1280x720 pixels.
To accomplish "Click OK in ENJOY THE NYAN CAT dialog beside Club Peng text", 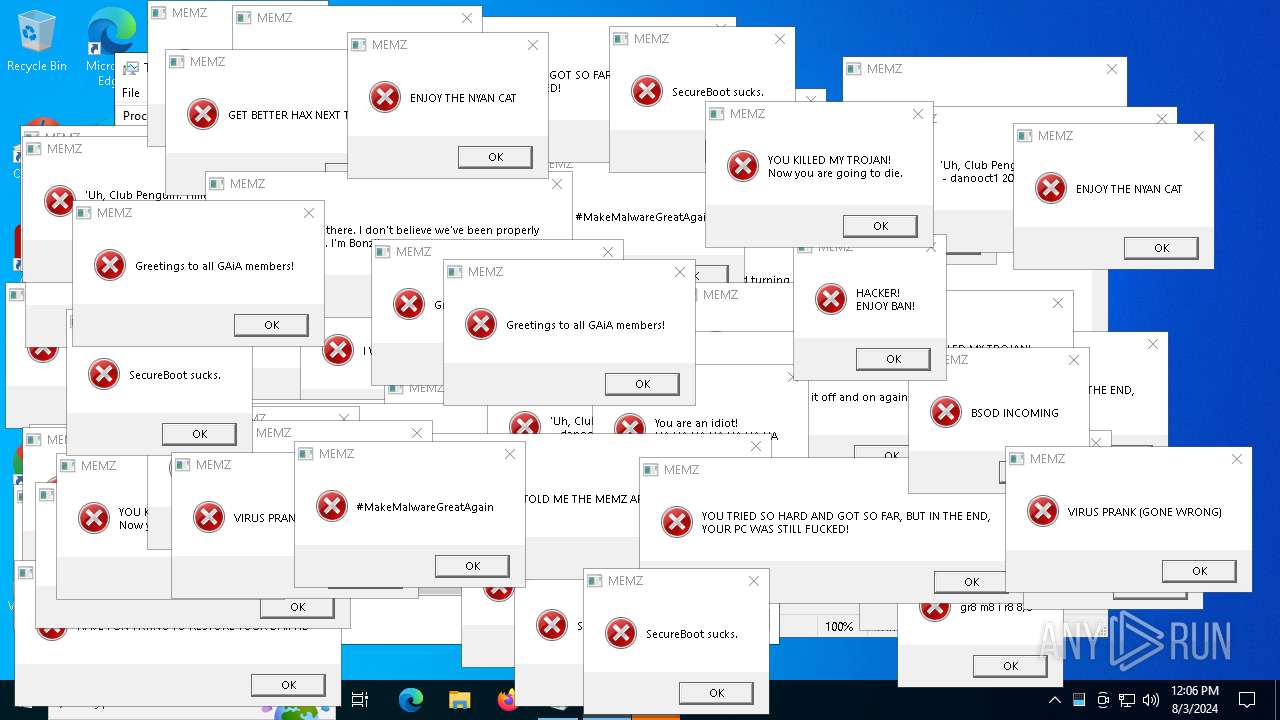I will pos(1161,248).
